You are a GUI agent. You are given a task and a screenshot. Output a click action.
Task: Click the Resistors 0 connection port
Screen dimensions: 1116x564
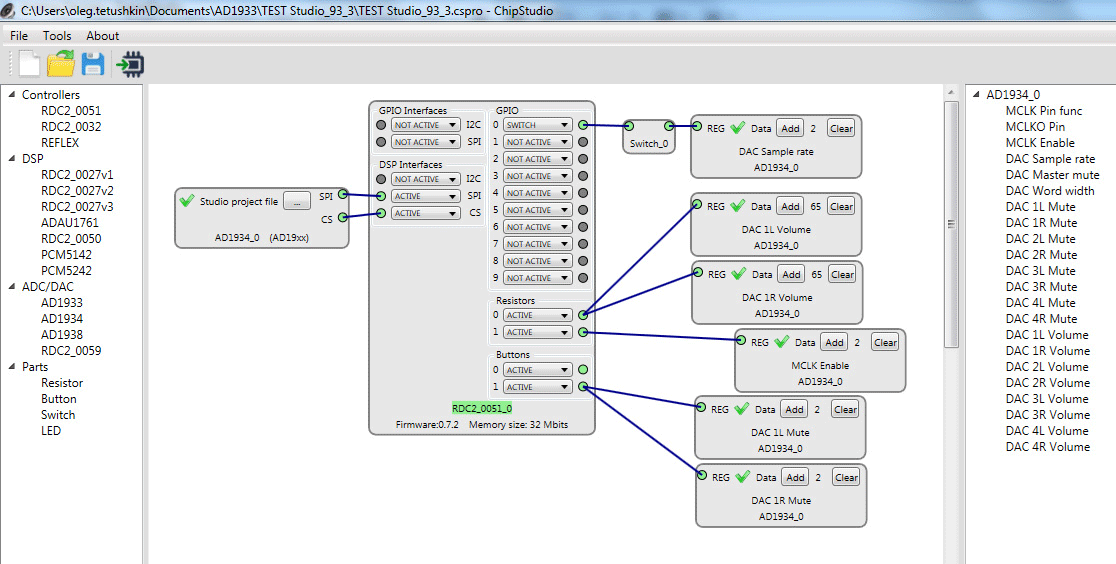click(x=583, y=315)
